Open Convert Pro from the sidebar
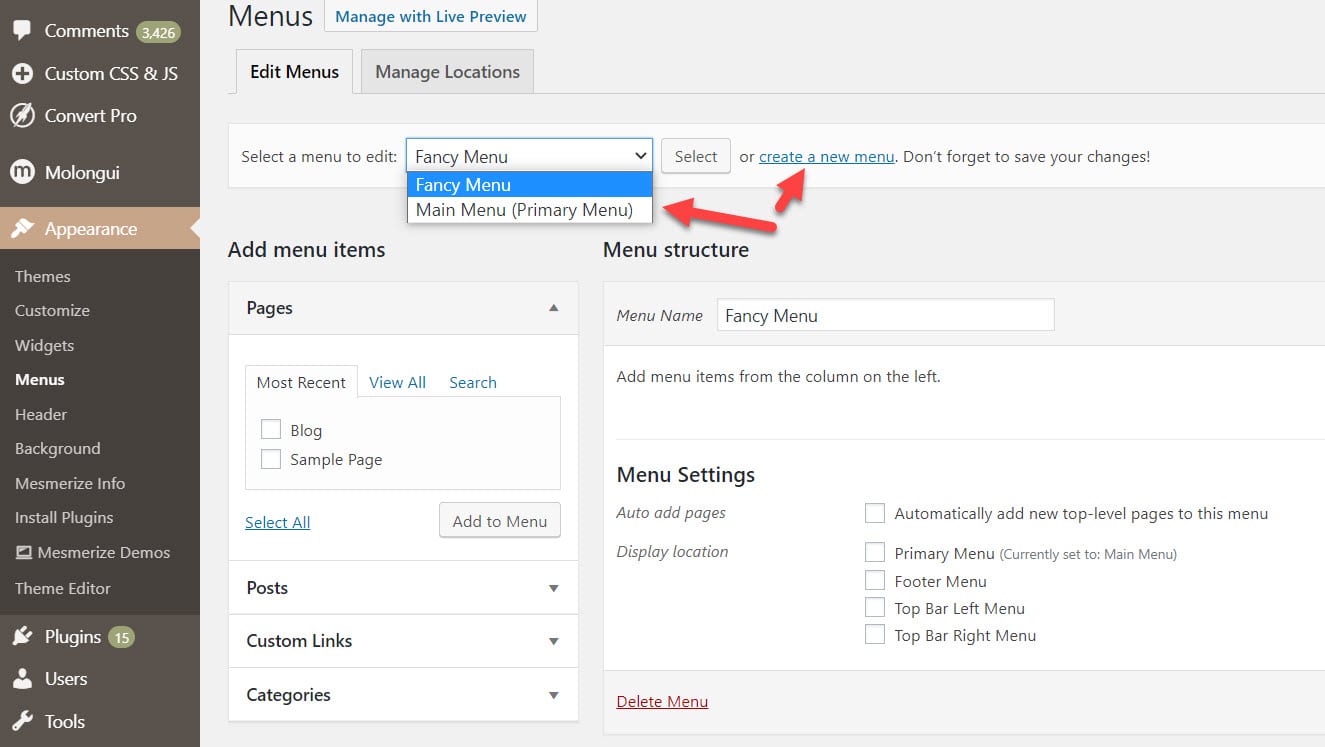The width and height of the screenshot is (1325, 747). click(20, 116)
